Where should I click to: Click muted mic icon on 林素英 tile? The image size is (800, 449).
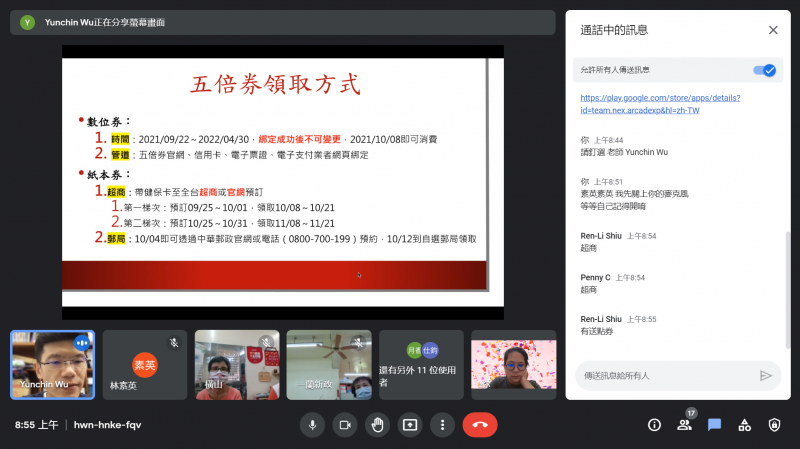(174, 343)
